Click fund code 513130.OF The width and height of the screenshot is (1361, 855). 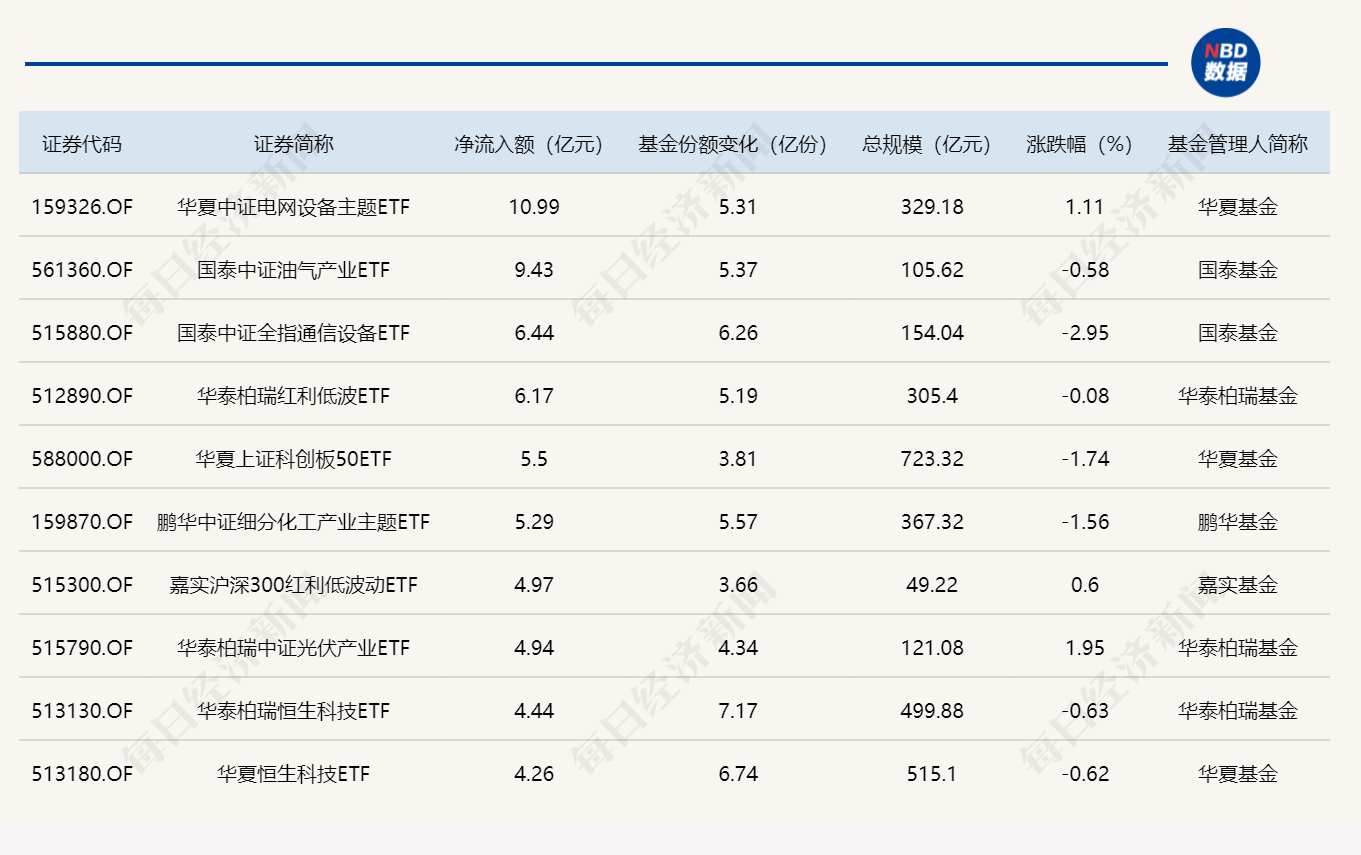coord(82,711)
